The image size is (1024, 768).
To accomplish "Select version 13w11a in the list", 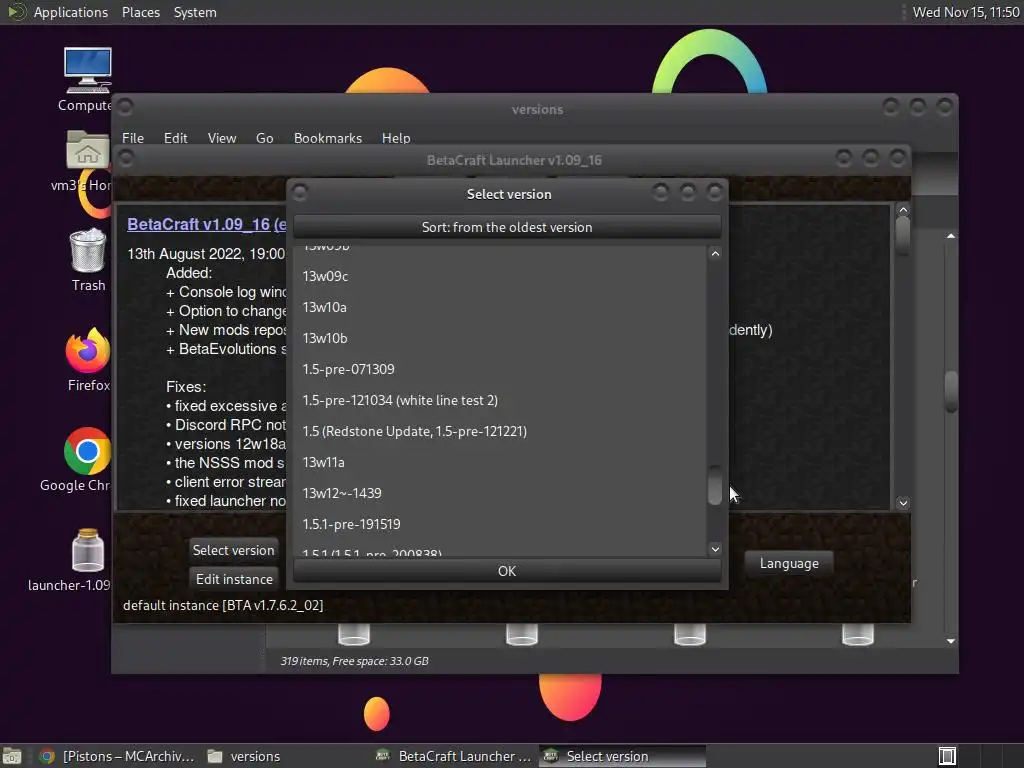I will [x=500, y=462].
